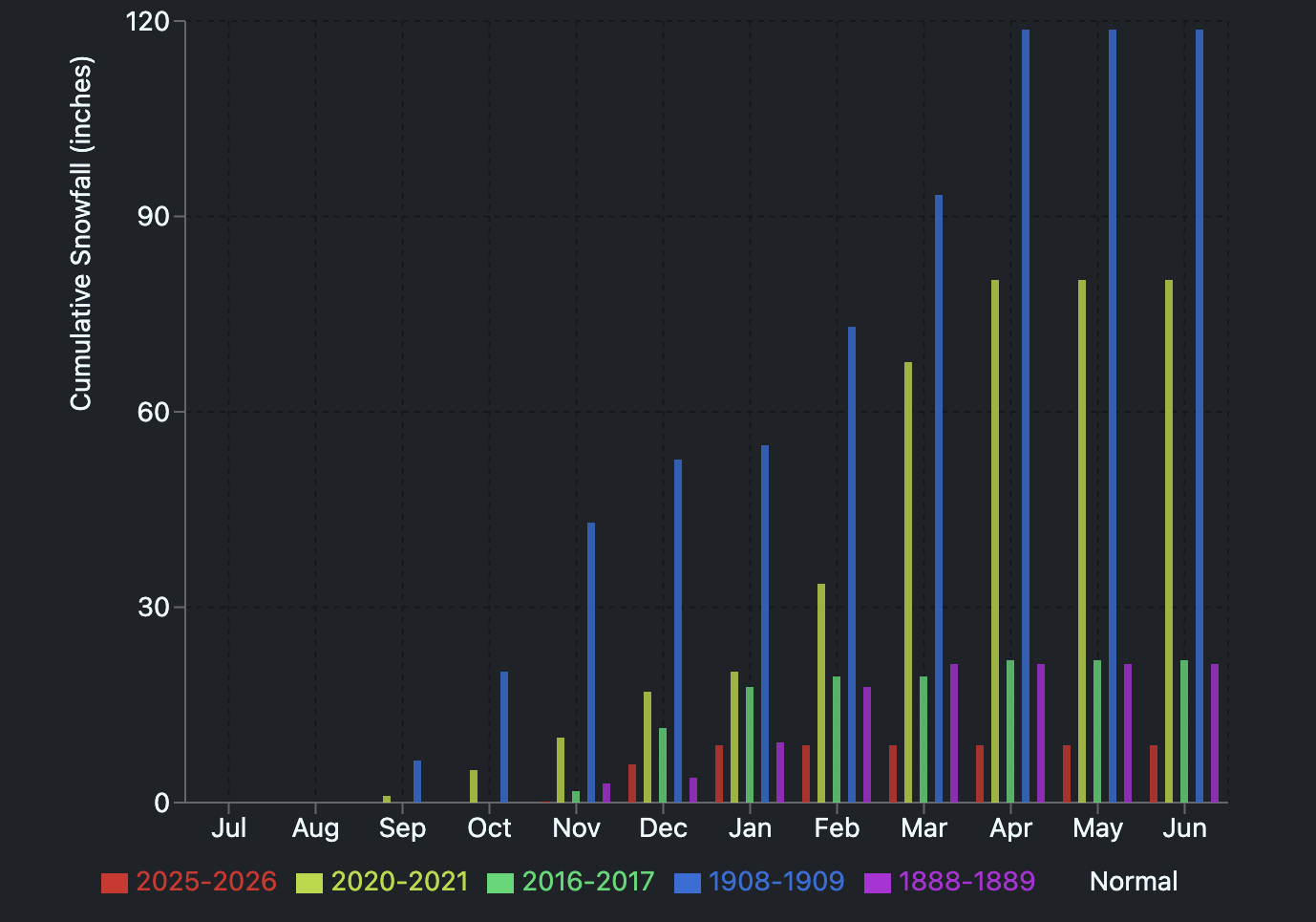The width and height of the screenshot is (1316, 922).
Task: Click the Sep x-axis label
Action: 403,827
